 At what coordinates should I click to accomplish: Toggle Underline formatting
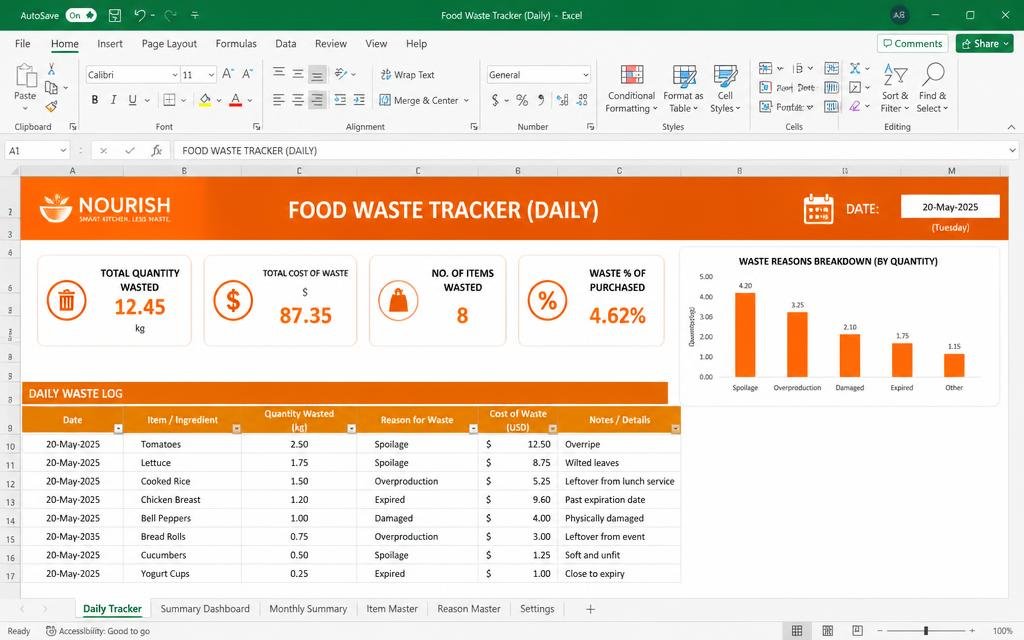133,100
